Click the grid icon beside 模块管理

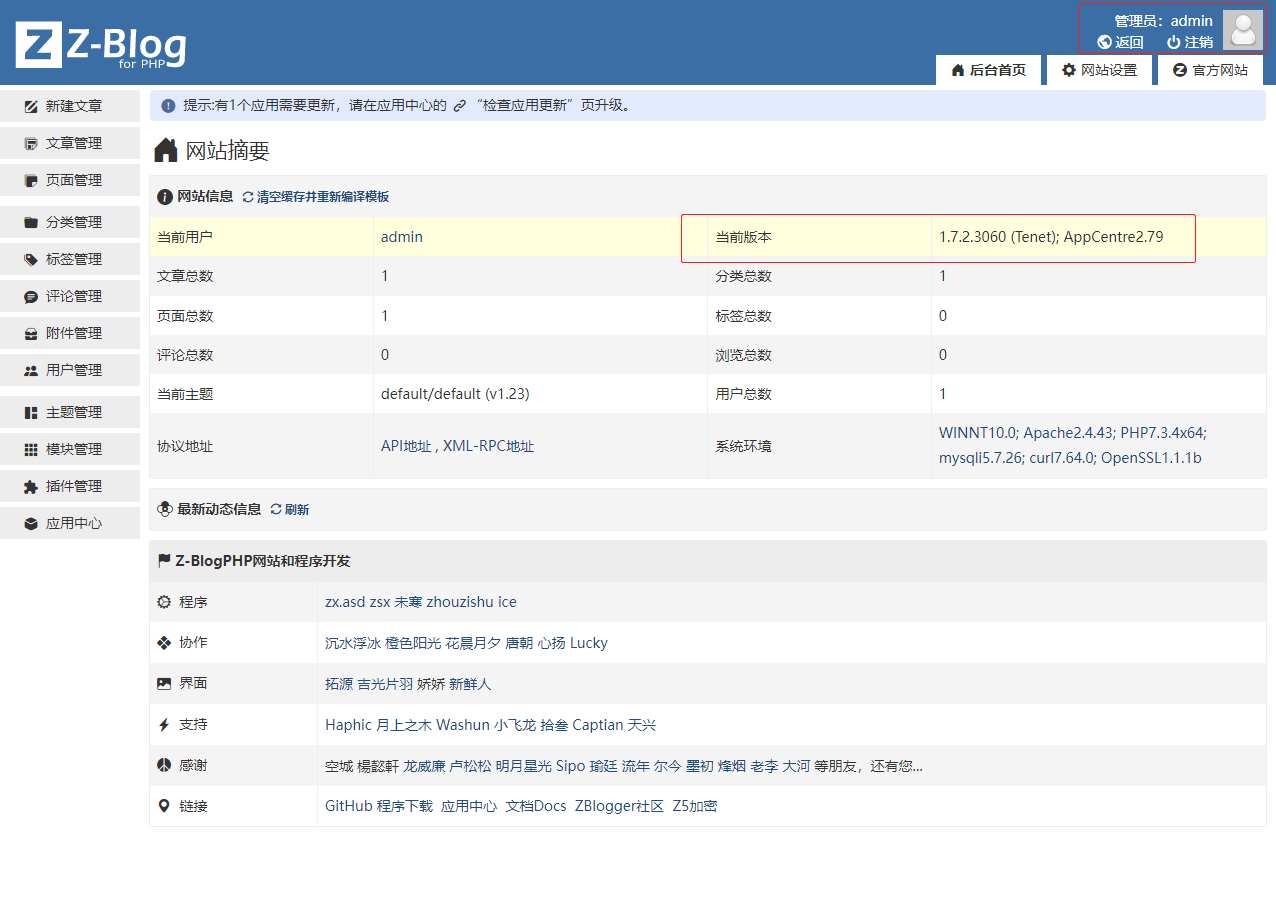[31, 449]
